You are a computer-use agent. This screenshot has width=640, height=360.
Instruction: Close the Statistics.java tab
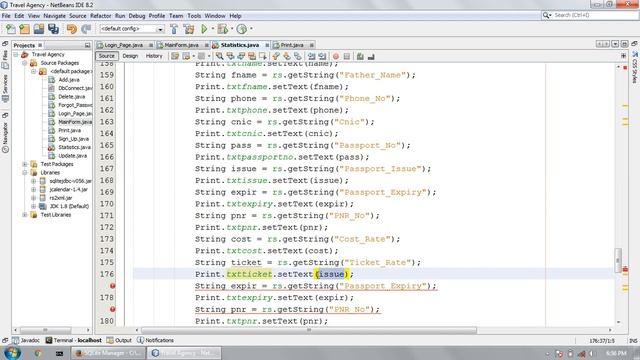tap(267, 45)
